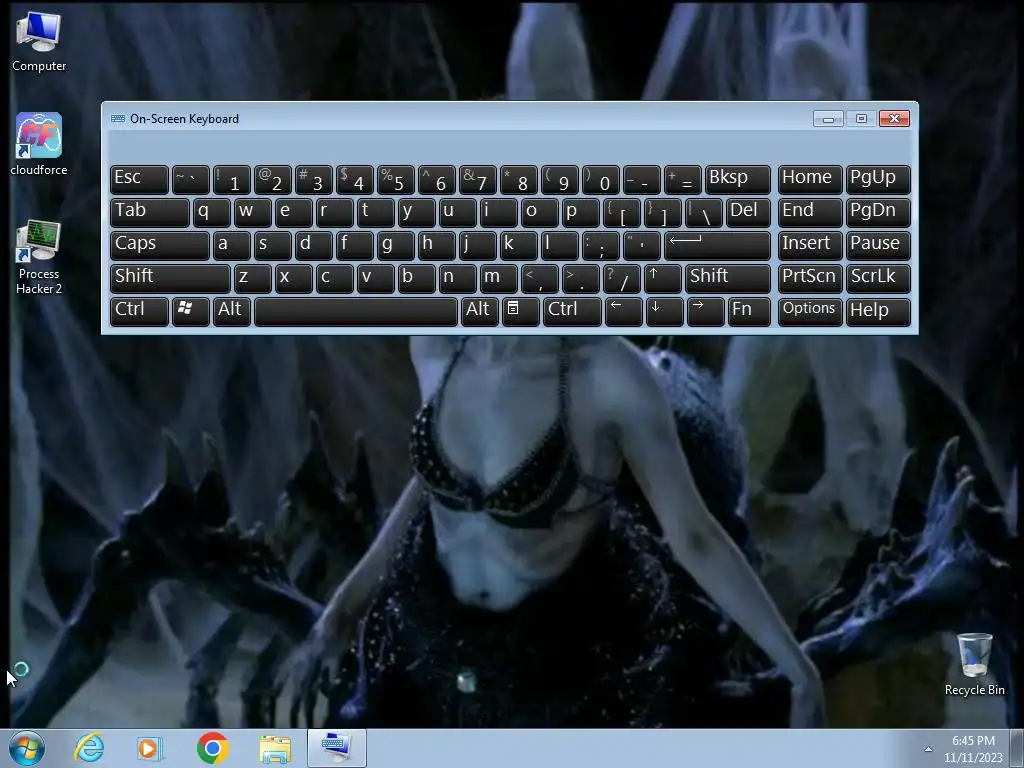
Task: Tap the context menu key on keyboard
Action: point(519,311)
